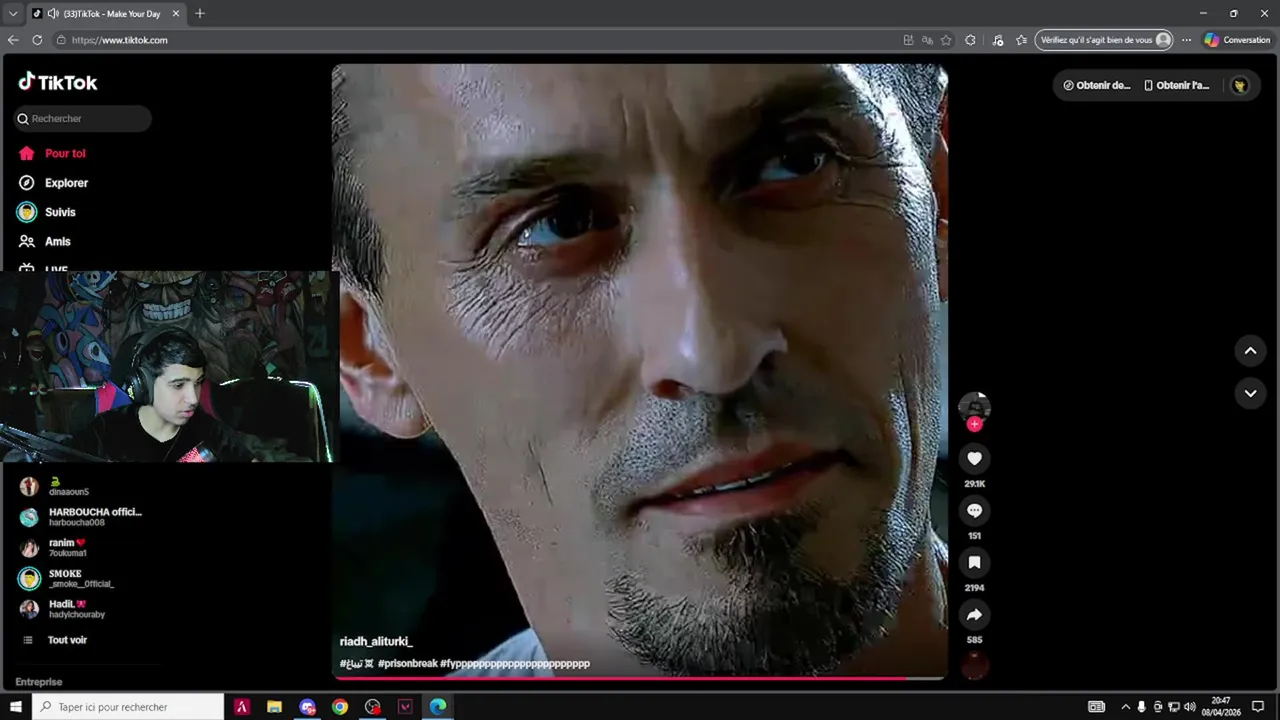The width and height of the screenshot is (1280, 720).
Task: Like the video with the heart icon
Action: [x=974, y=459]
